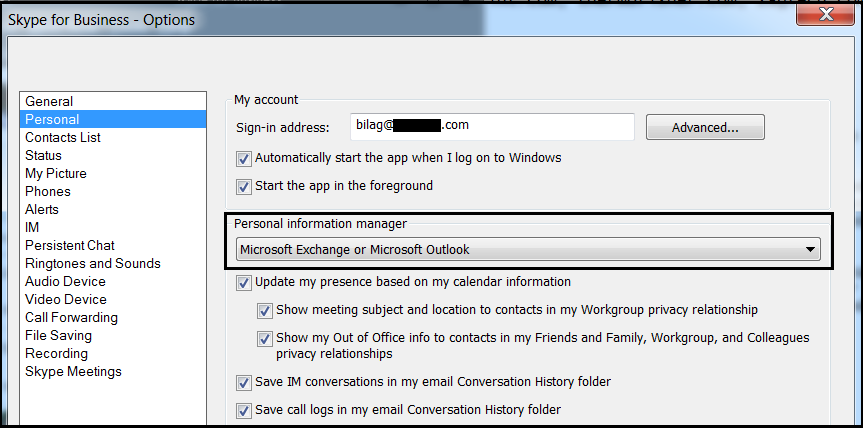Open Video Device settings
Viewport: 863px width, 428px height.
(113, 299)
